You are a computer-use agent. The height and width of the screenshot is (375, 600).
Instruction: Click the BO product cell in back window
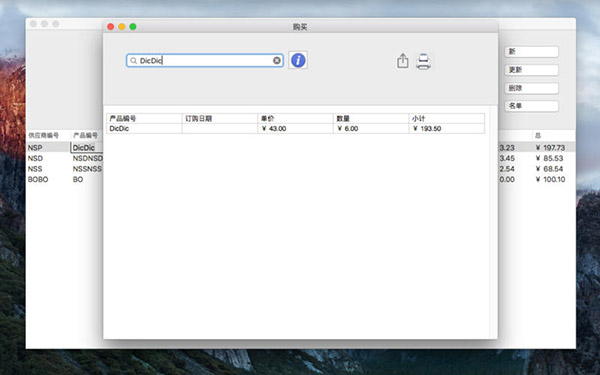point(78,179)
